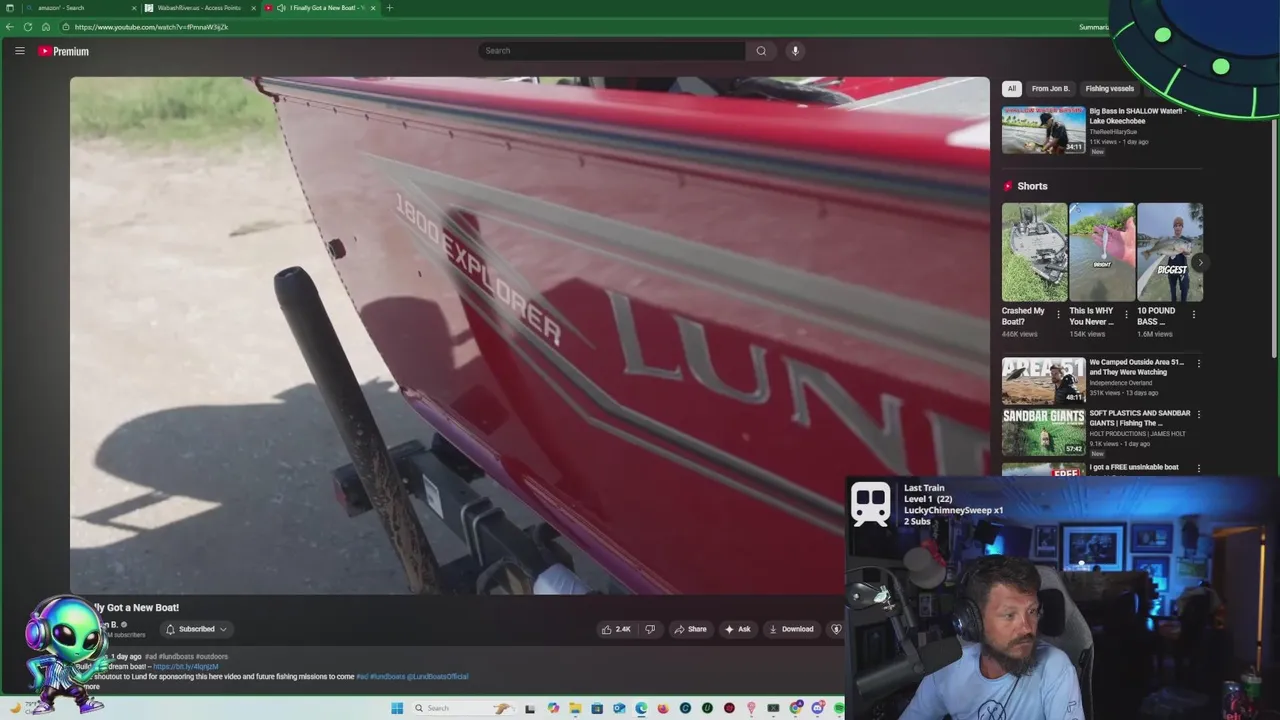Select the Fishing vessels chip
This screenshot has height=720, width=1280.
click(1110, 88)
